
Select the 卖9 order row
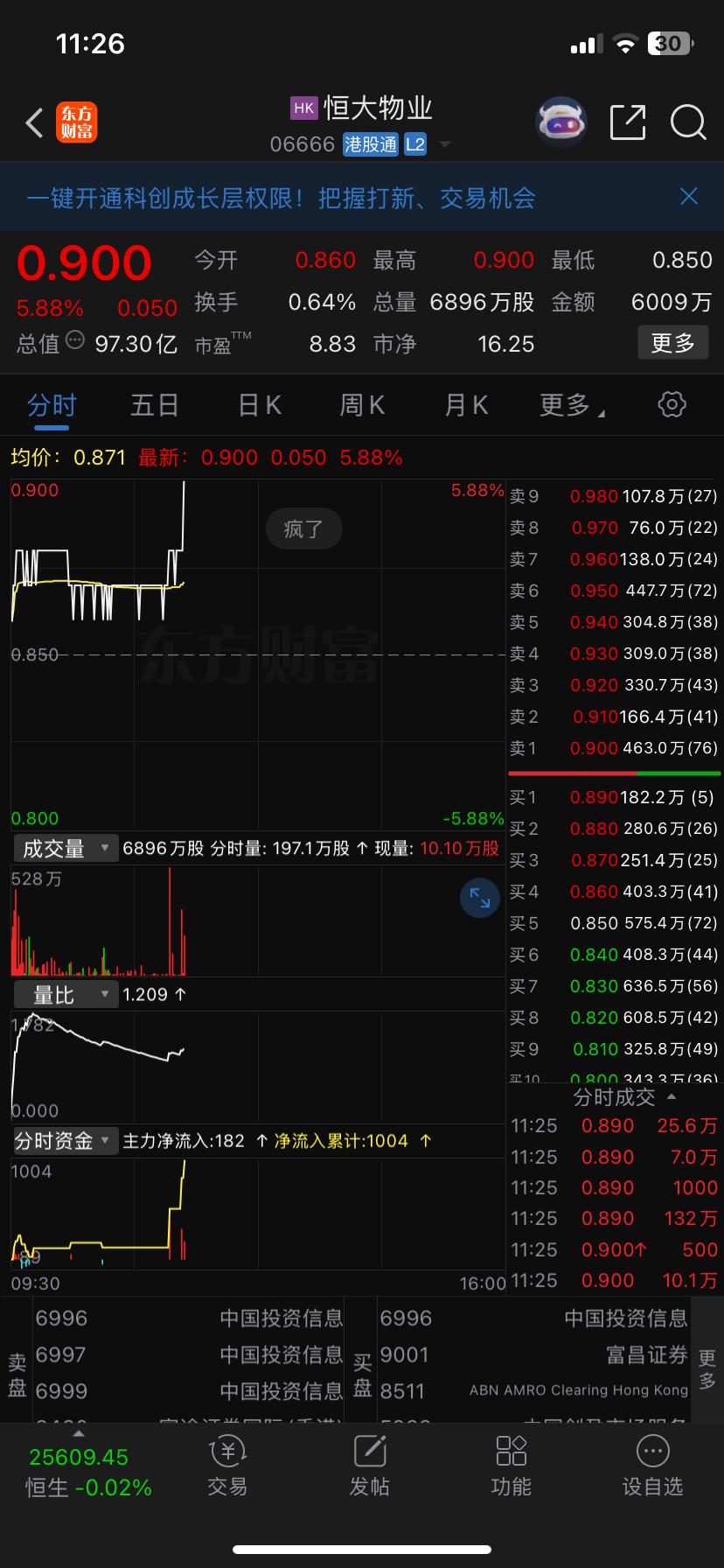pyautogui.click(x=613, y=496)
